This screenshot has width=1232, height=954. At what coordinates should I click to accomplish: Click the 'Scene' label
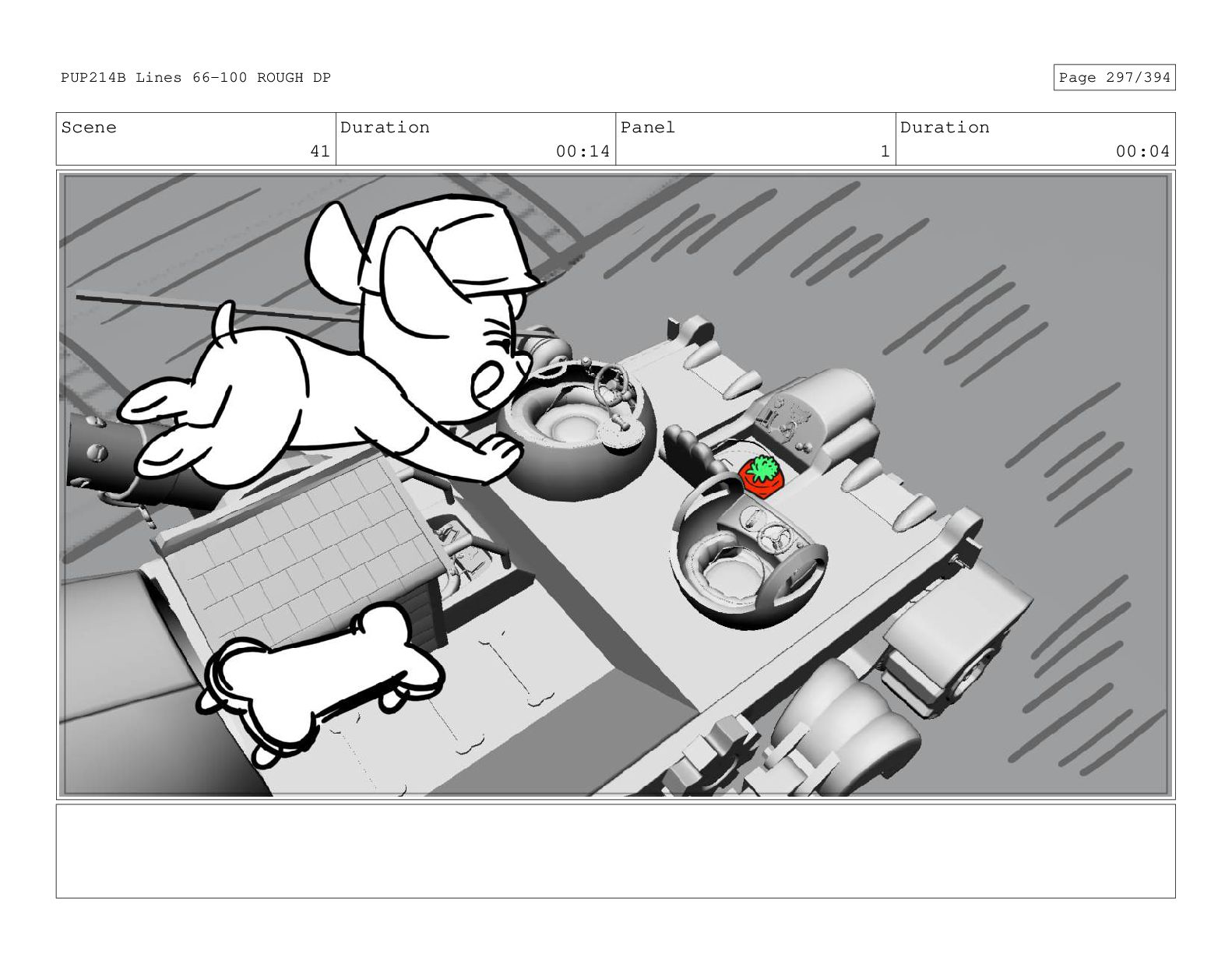[x=89, y=127]
